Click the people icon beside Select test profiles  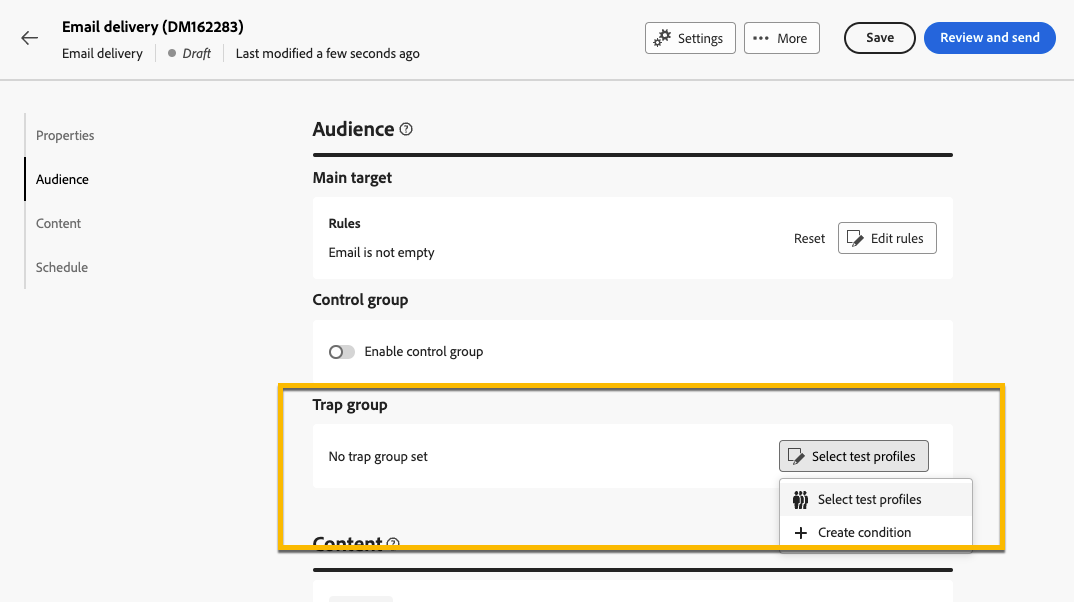[800, 500]
